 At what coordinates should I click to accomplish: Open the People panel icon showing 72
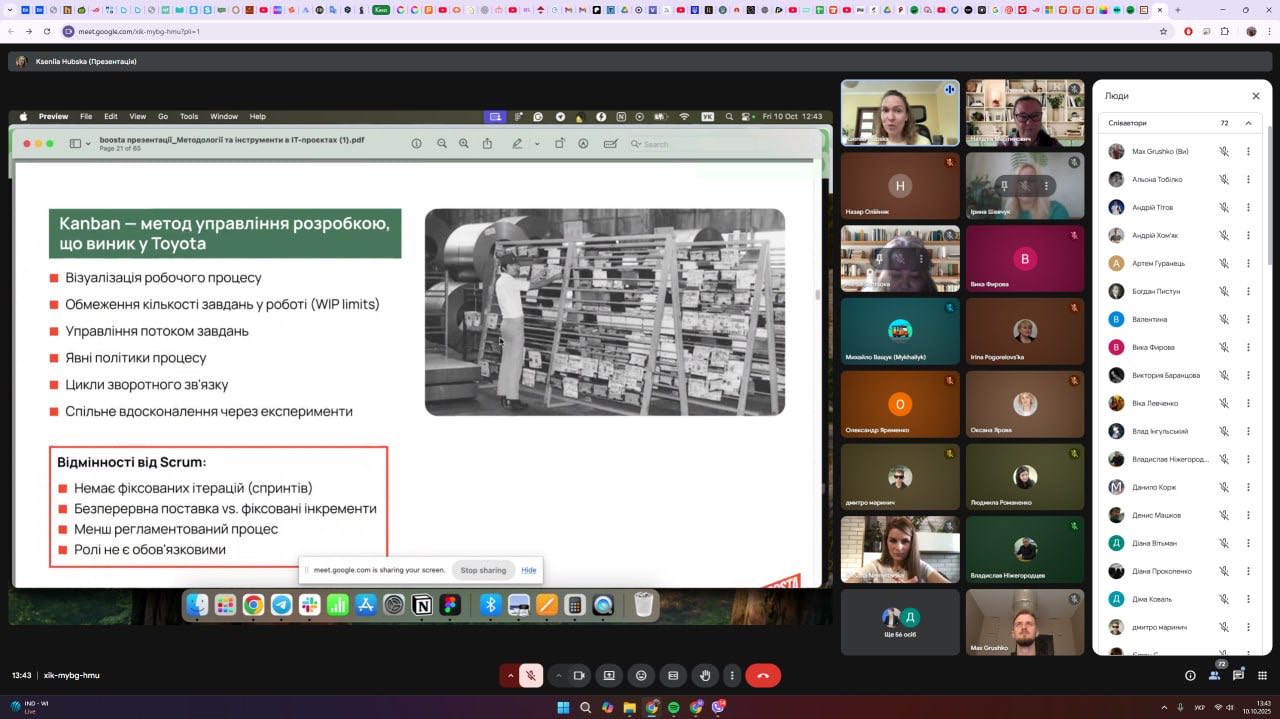point(1215,675)
